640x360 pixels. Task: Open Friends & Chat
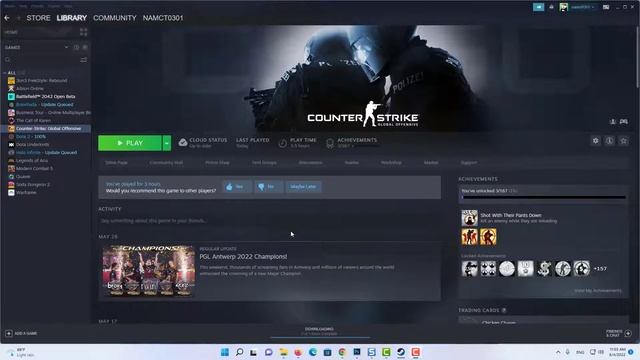coord(619,333)
